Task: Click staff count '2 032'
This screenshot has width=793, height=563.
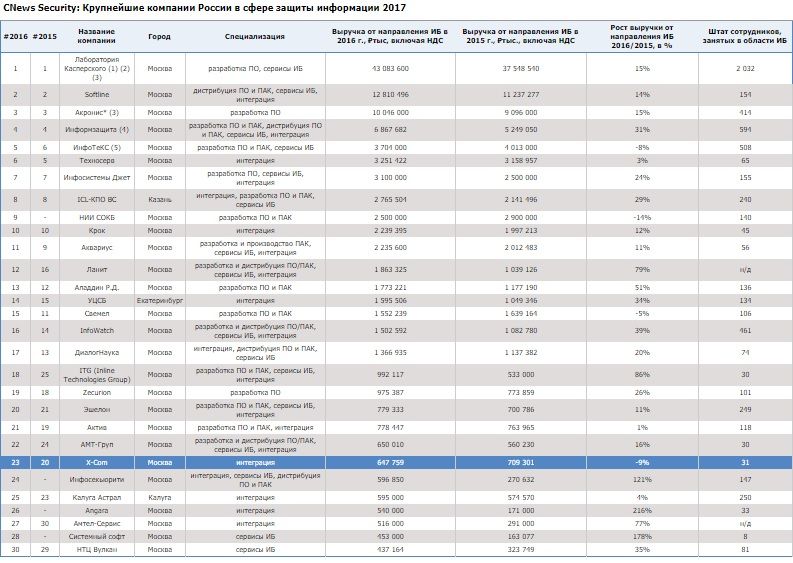Action: point(745,68)
